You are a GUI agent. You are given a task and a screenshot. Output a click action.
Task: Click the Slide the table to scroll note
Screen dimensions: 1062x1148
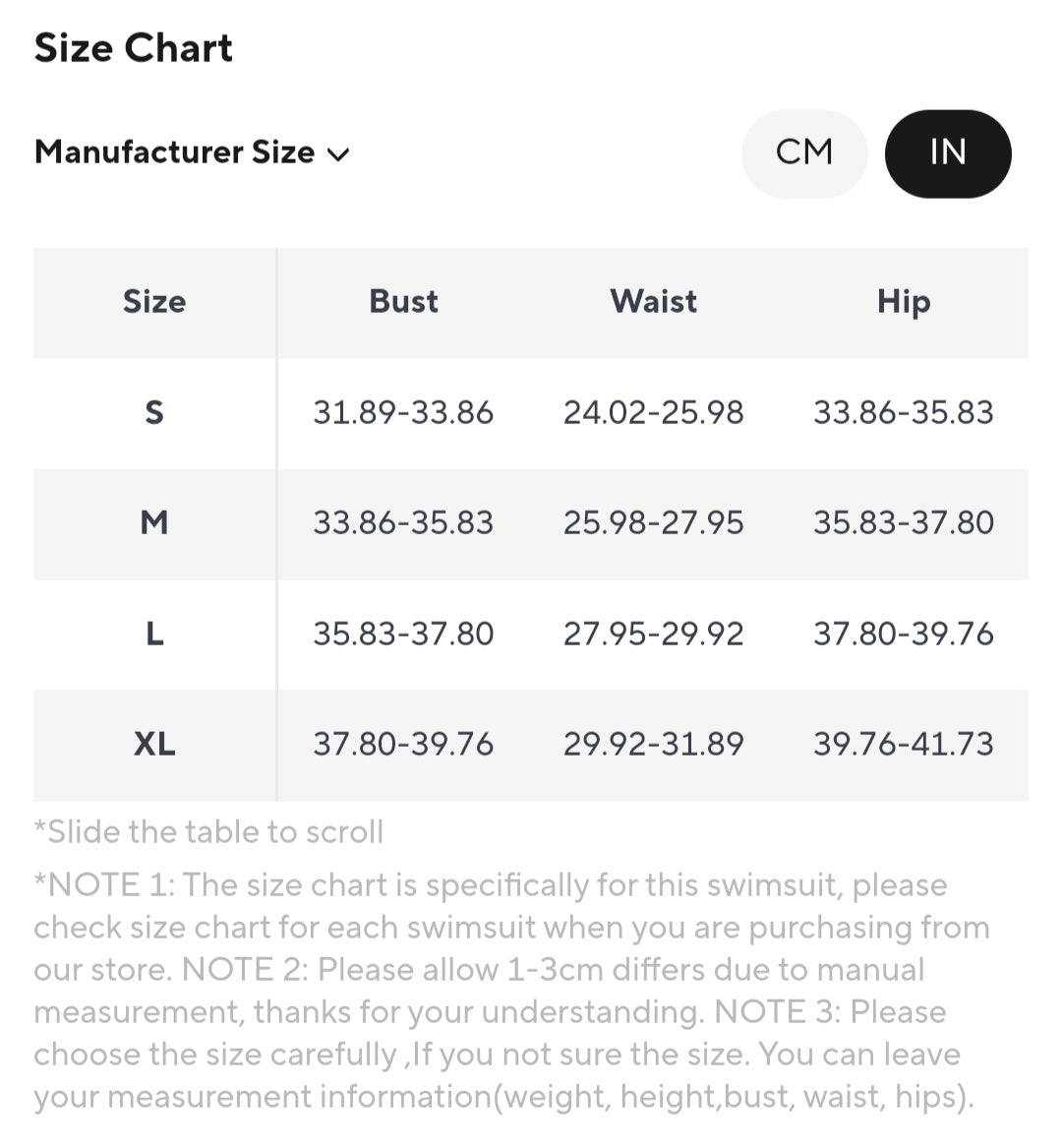208,832
